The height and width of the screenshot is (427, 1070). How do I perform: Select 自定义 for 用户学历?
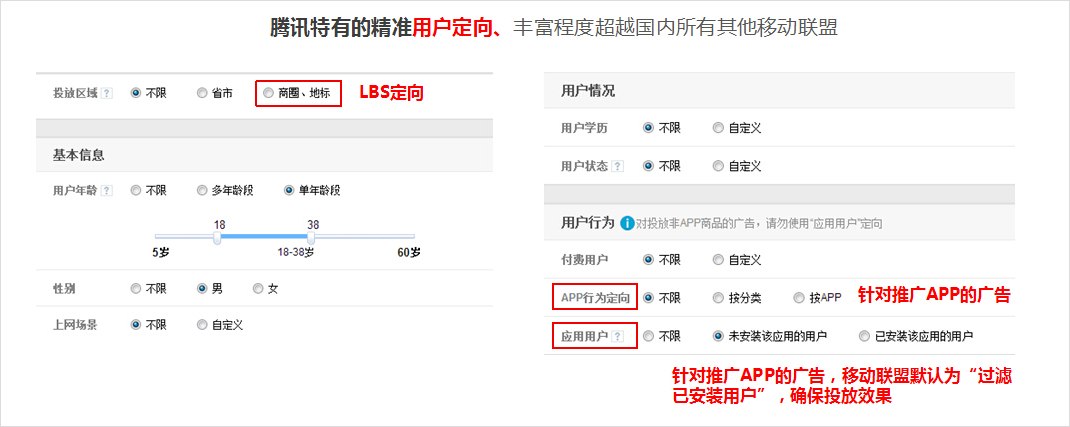click(717, 128)
